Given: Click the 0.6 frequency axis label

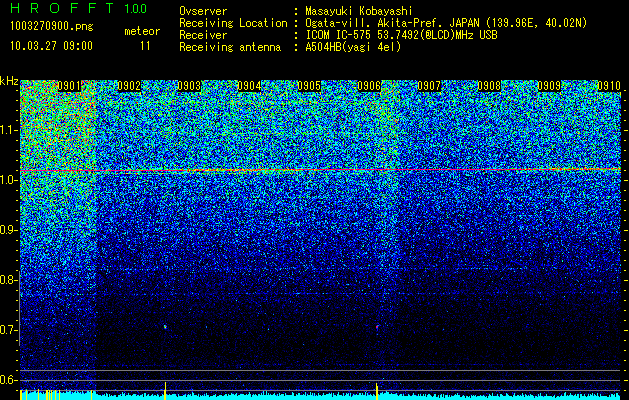Looking at the screenshot, I should [8, 380].
